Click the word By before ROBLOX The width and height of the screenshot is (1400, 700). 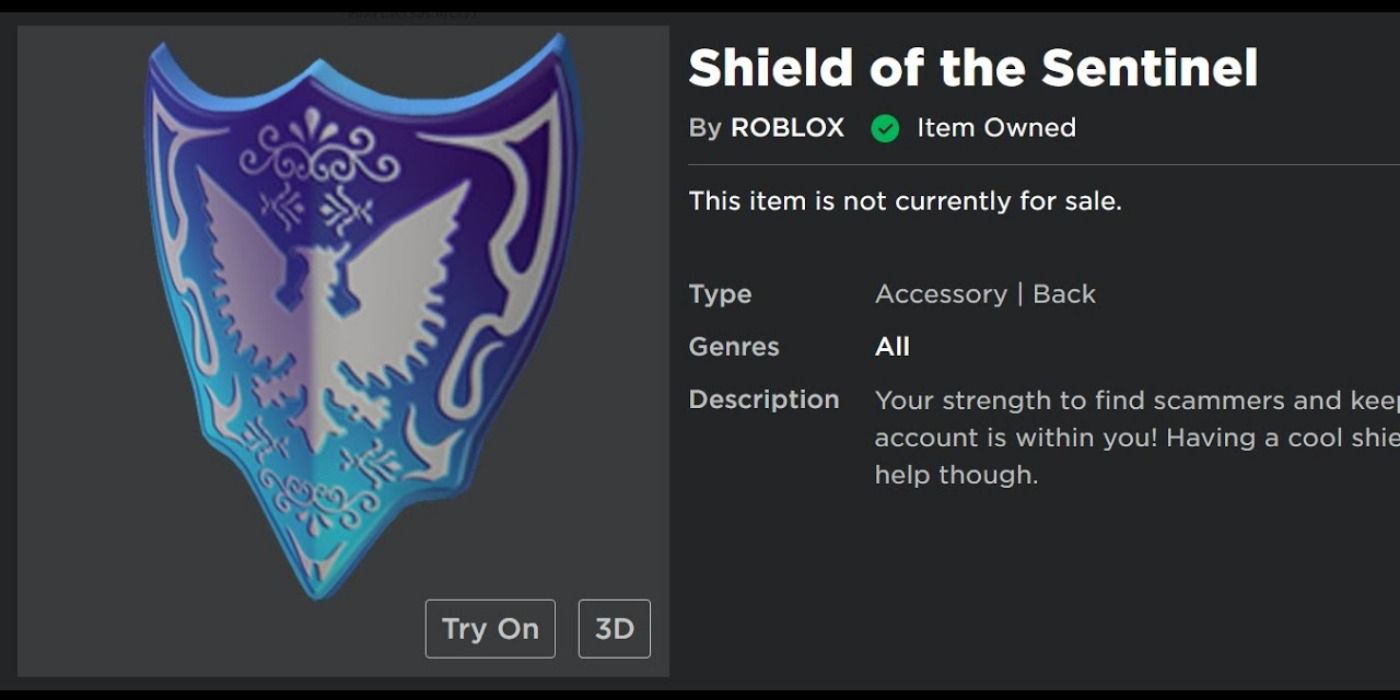(x=704, y=128)
